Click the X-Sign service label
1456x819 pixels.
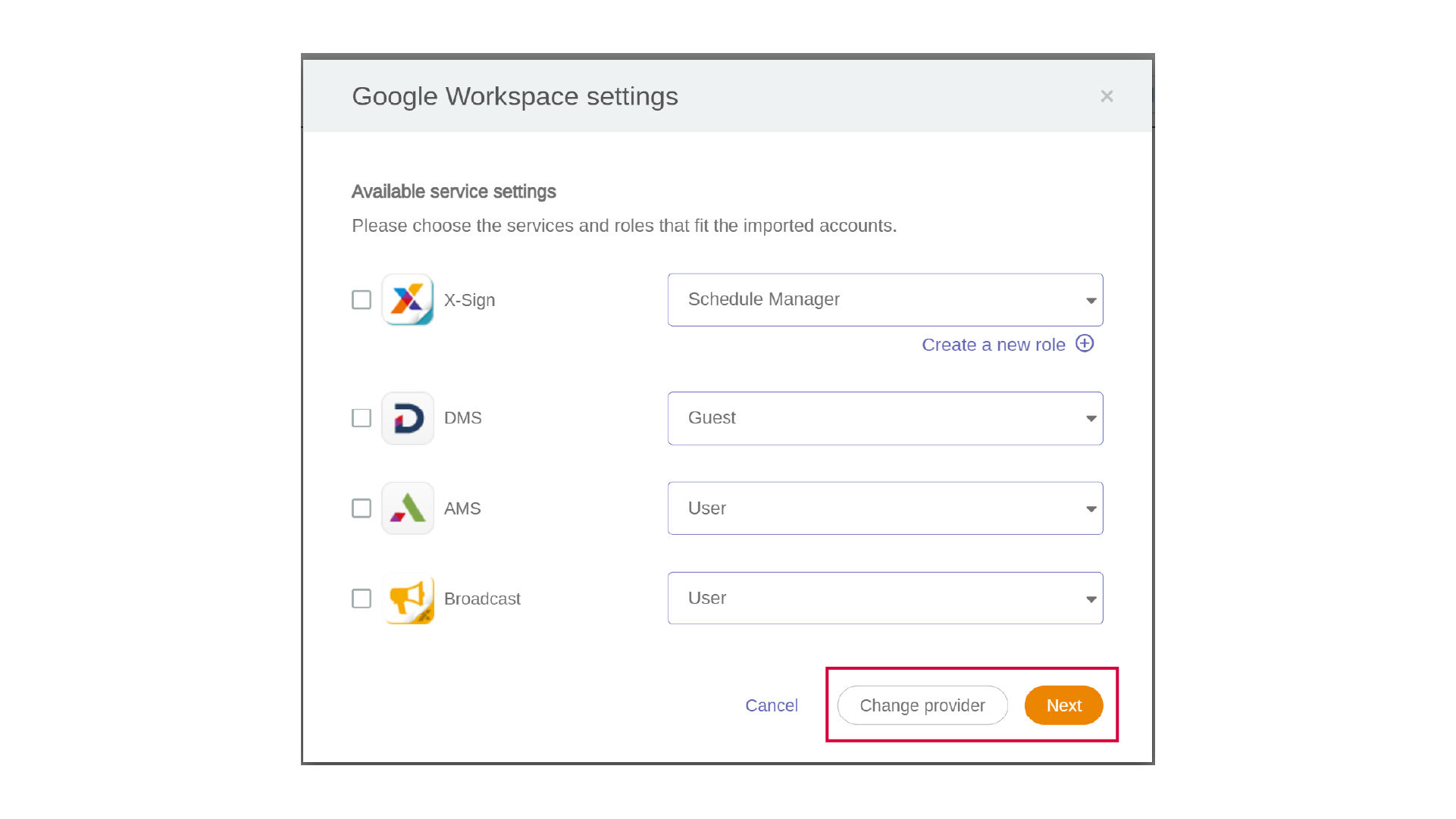point(469,300)
